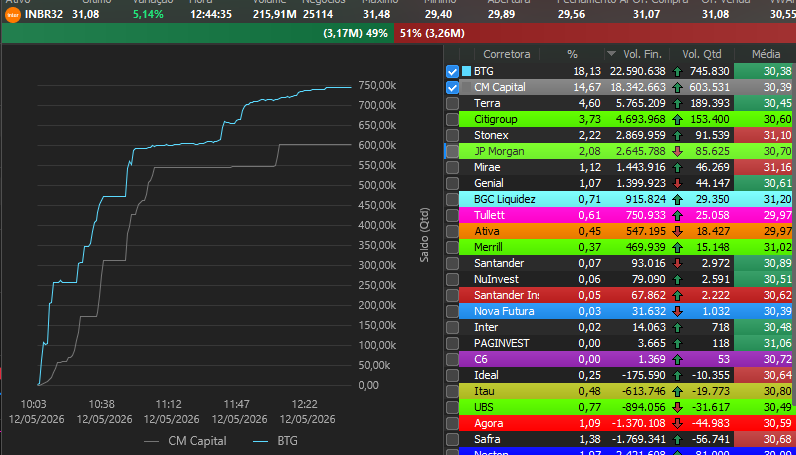Sort by the Vol. Qtd column header
This screenshot has height=455, width=796.
(x=702, y=54)
